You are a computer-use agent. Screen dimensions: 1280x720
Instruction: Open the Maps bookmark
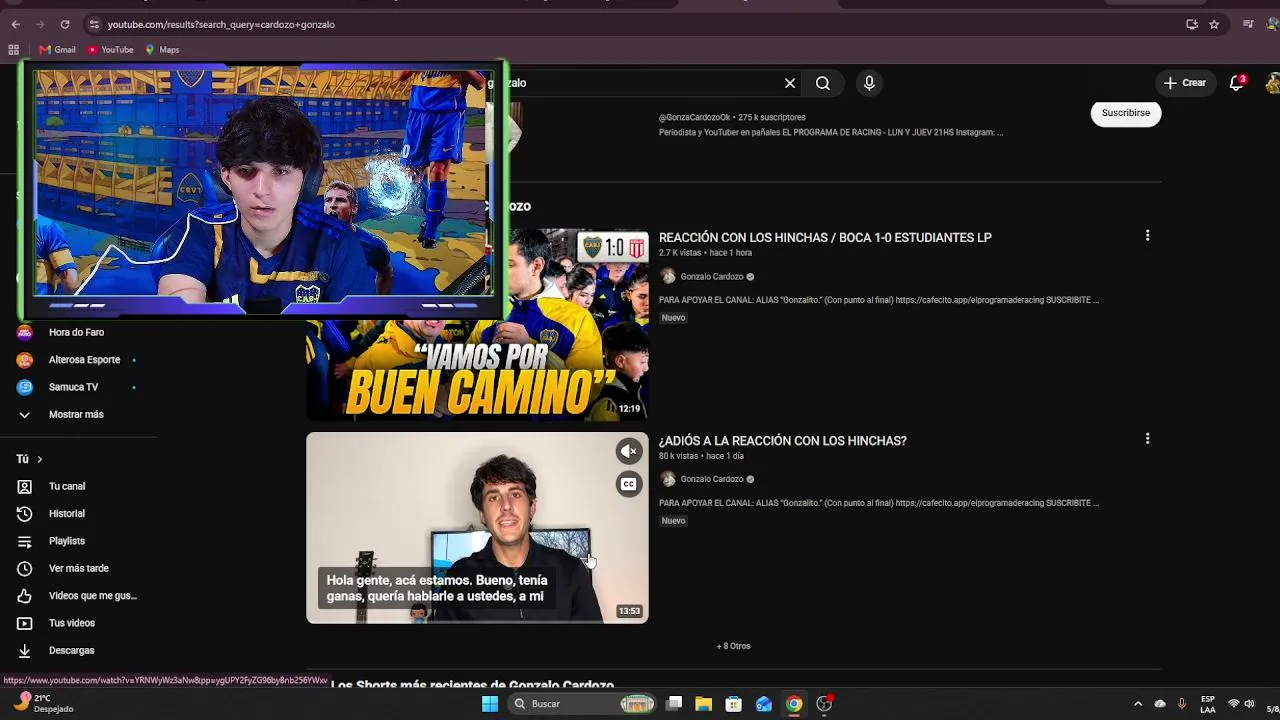[x=162, y=50]
